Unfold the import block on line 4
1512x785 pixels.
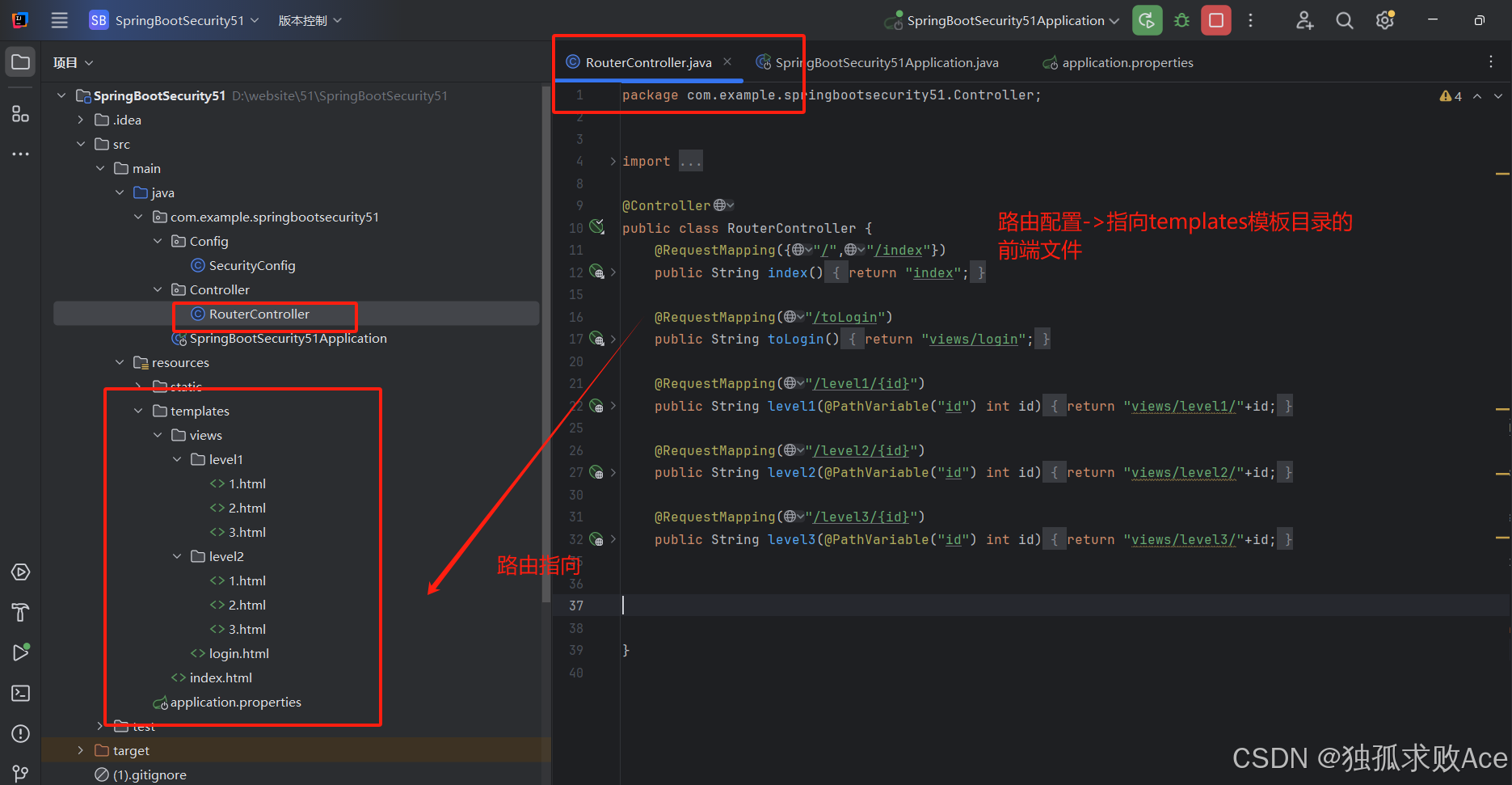pyautogui.click(x=613, y=161)
